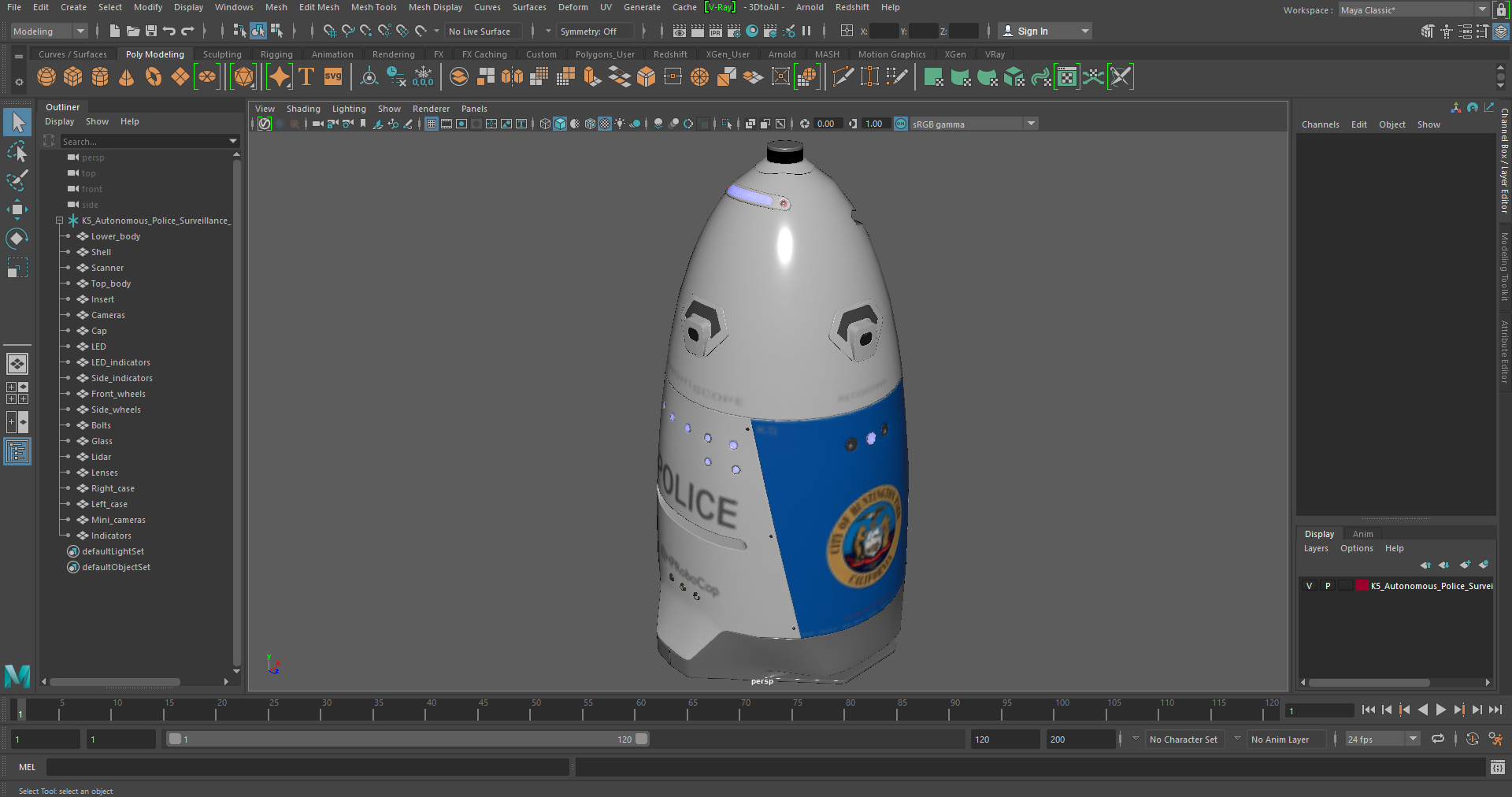Activate the Select tool in toolbox
The height and width of the screenshot is (797, 1512).
17,122
